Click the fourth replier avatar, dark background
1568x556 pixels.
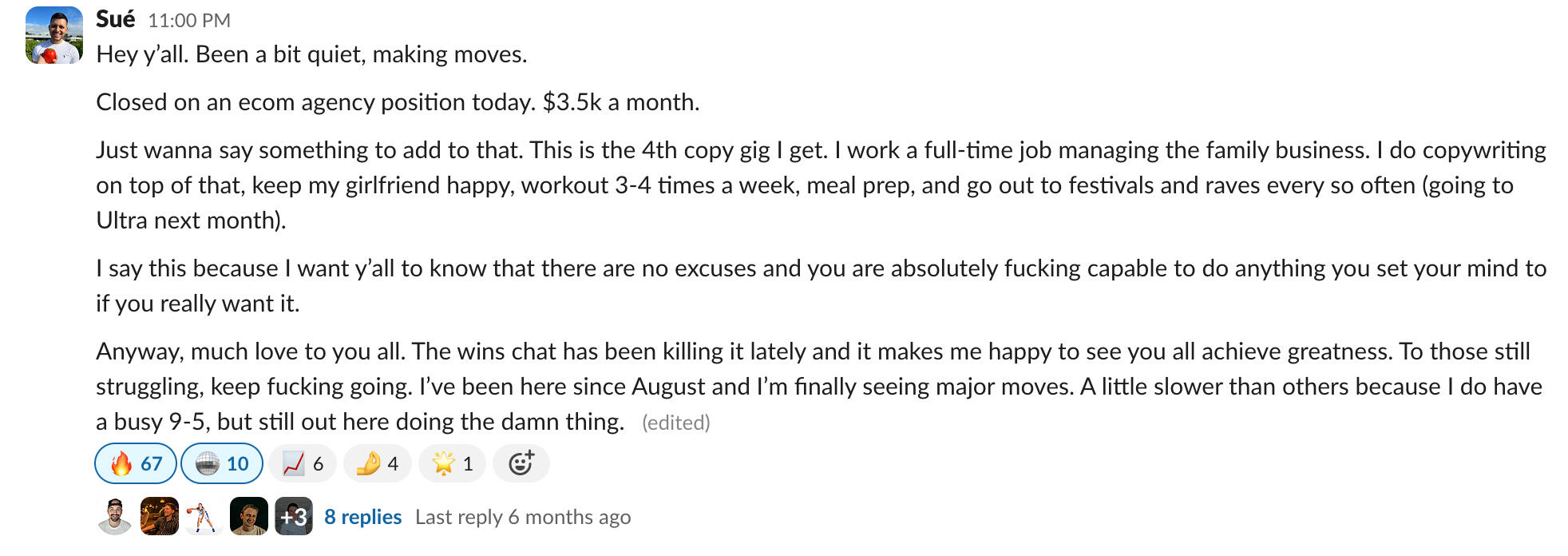click(x=248, y=517)
